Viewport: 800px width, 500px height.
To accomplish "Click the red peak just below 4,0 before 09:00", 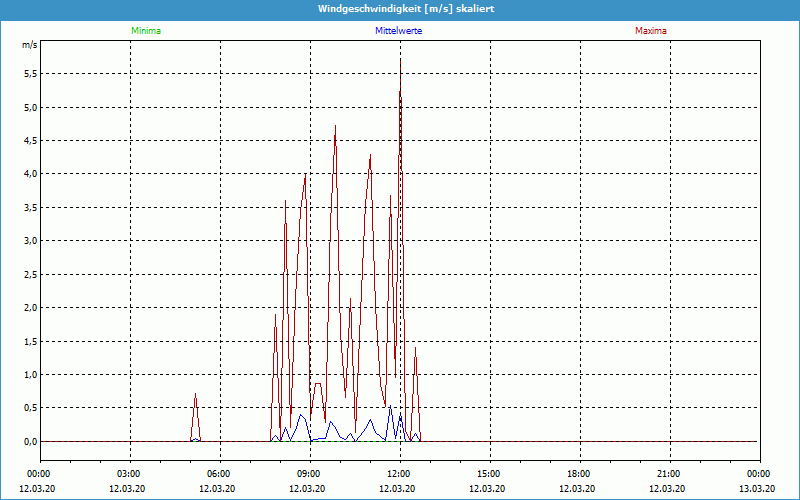I will pos(305,176).
